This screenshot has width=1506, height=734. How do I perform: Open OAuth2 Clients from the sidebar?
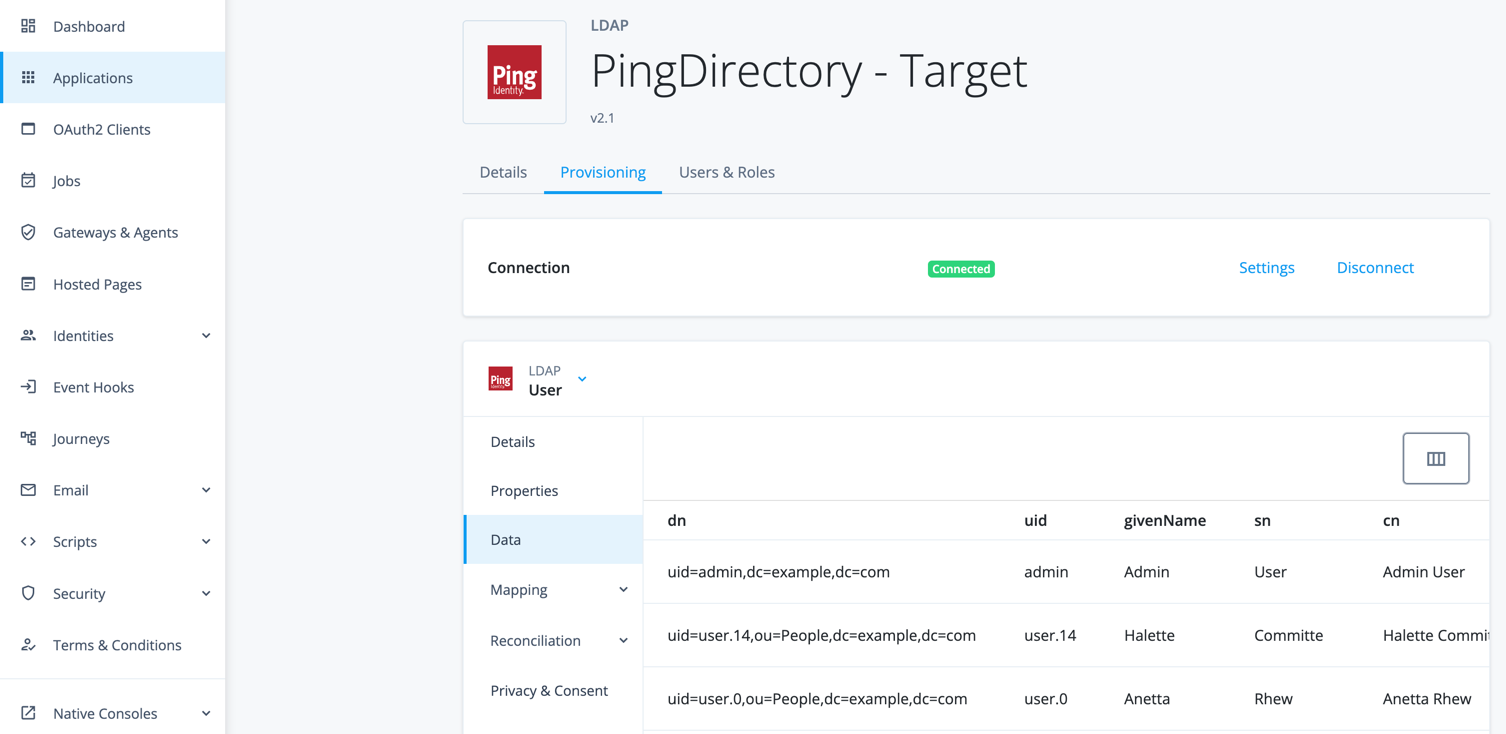point(101,129)
